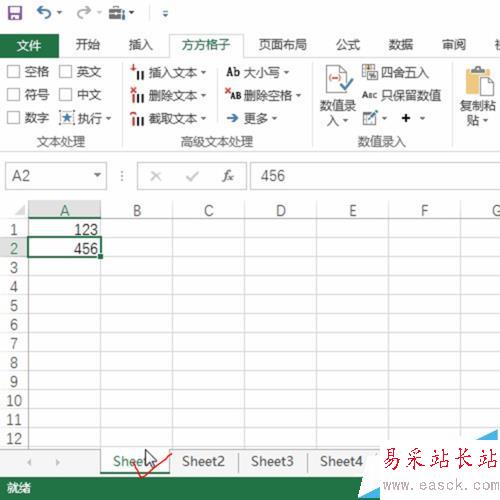Click the 复制粘贴 clipboard icon

(480, 80)
